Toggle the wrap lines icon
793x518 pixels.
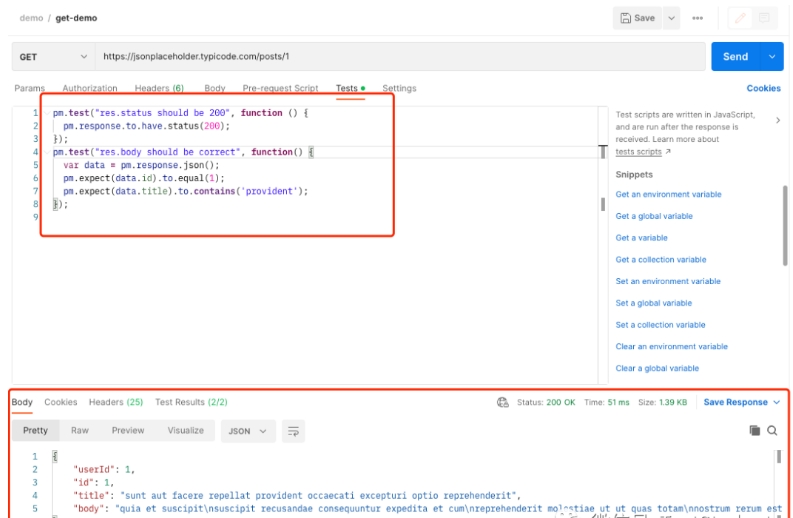(x=293, y=431)
